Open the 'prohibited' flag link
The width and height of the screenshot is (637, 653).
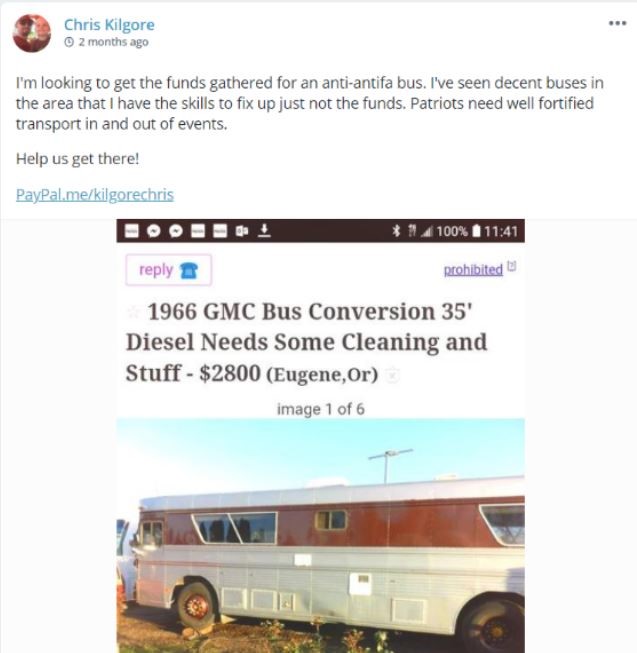pos(473,269)
